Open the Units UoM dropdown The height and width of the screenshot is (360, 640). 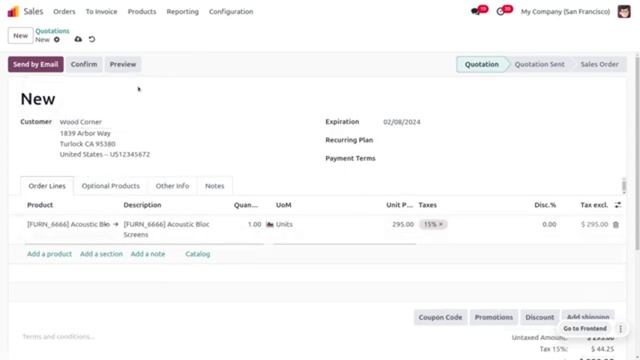[284, 224]
